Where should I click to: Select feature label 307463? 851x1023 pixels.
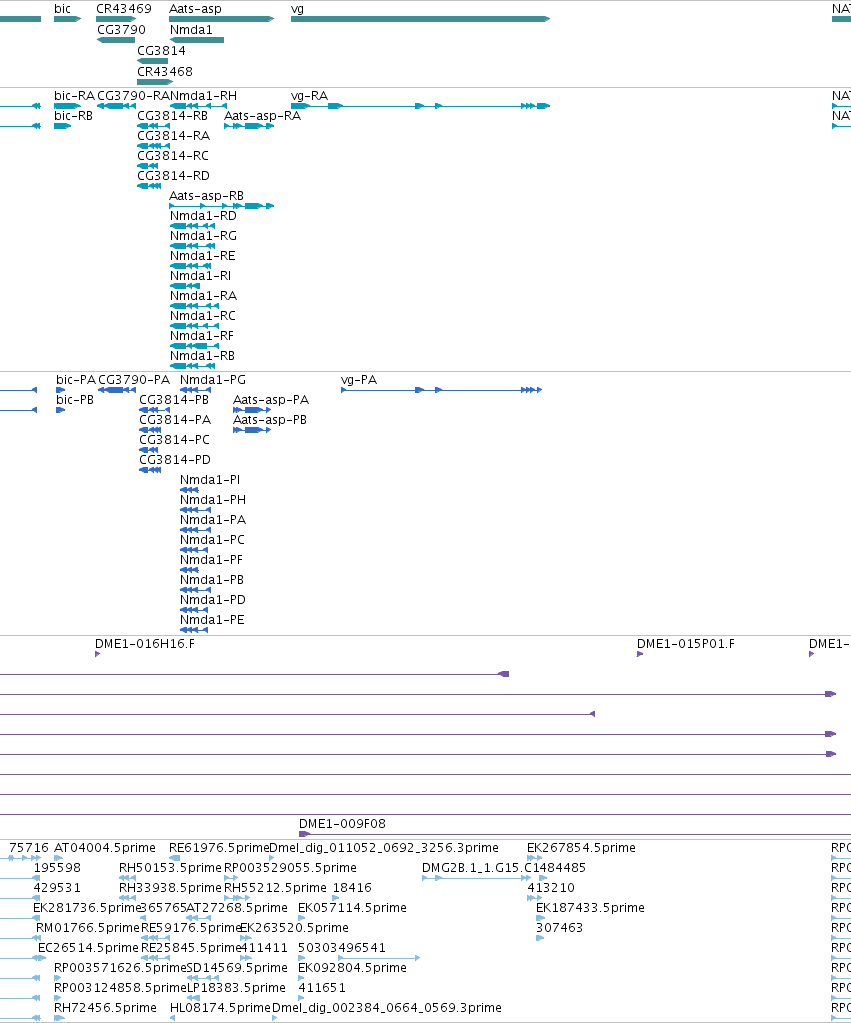559,928
